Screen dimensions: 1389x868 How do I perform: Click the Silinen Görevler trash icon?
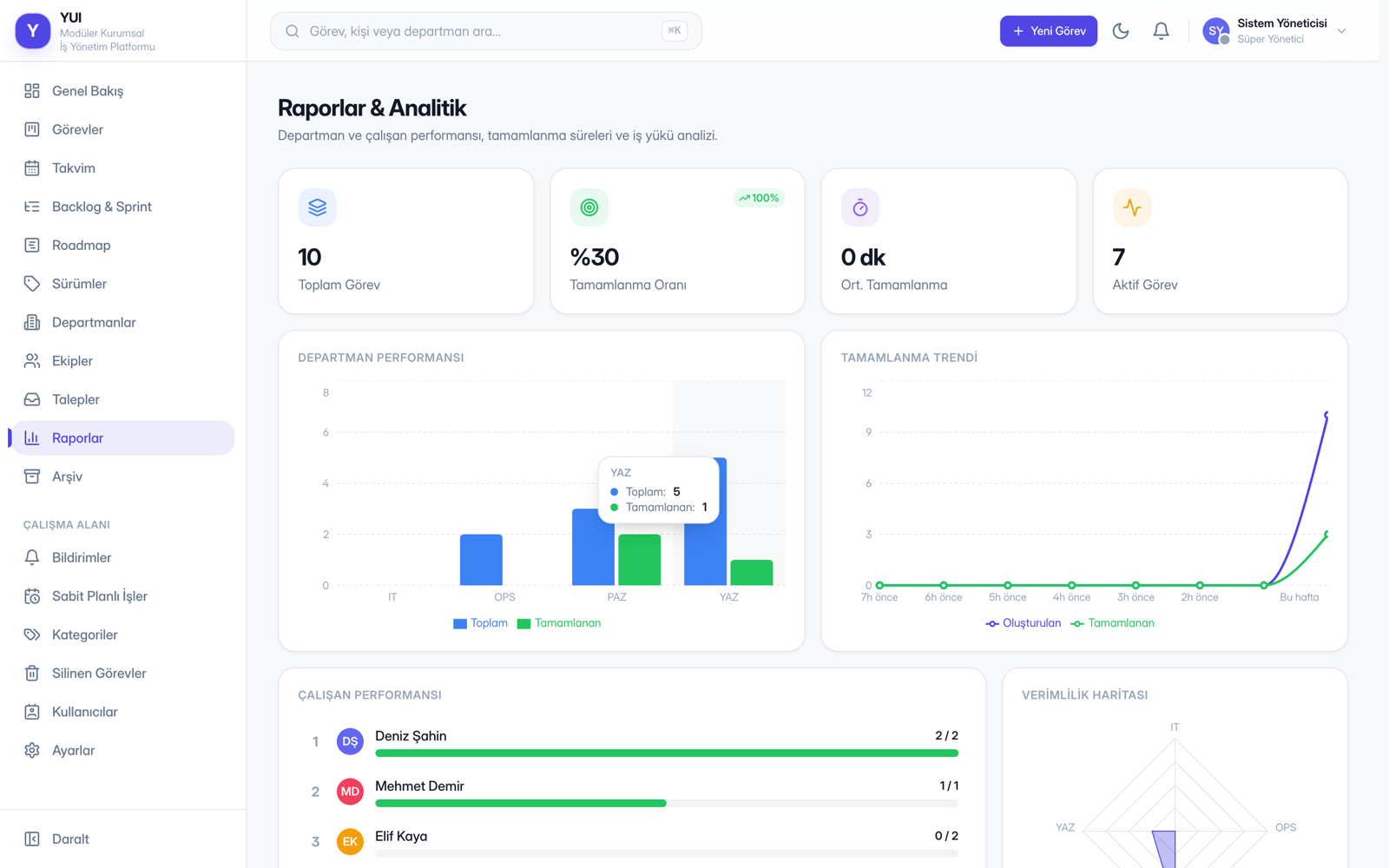click(32, 674)
